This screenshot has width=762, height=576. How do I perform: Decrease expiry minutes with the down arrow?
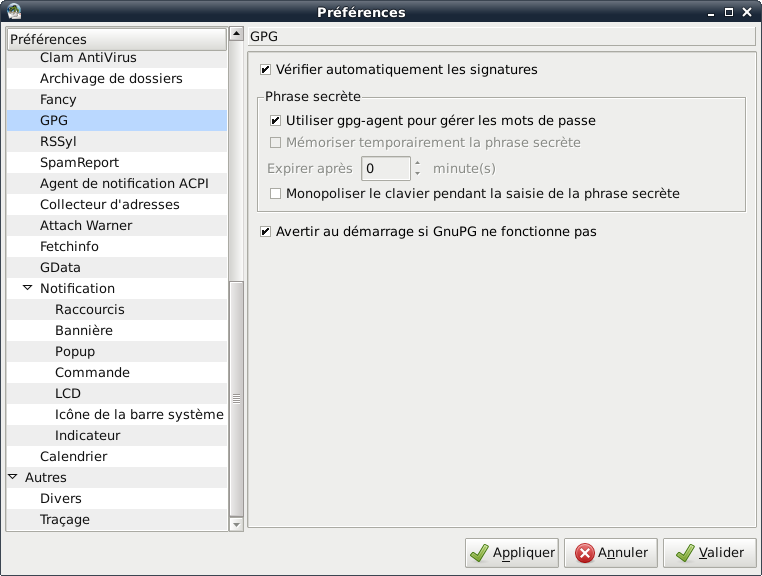pos(417,174)
